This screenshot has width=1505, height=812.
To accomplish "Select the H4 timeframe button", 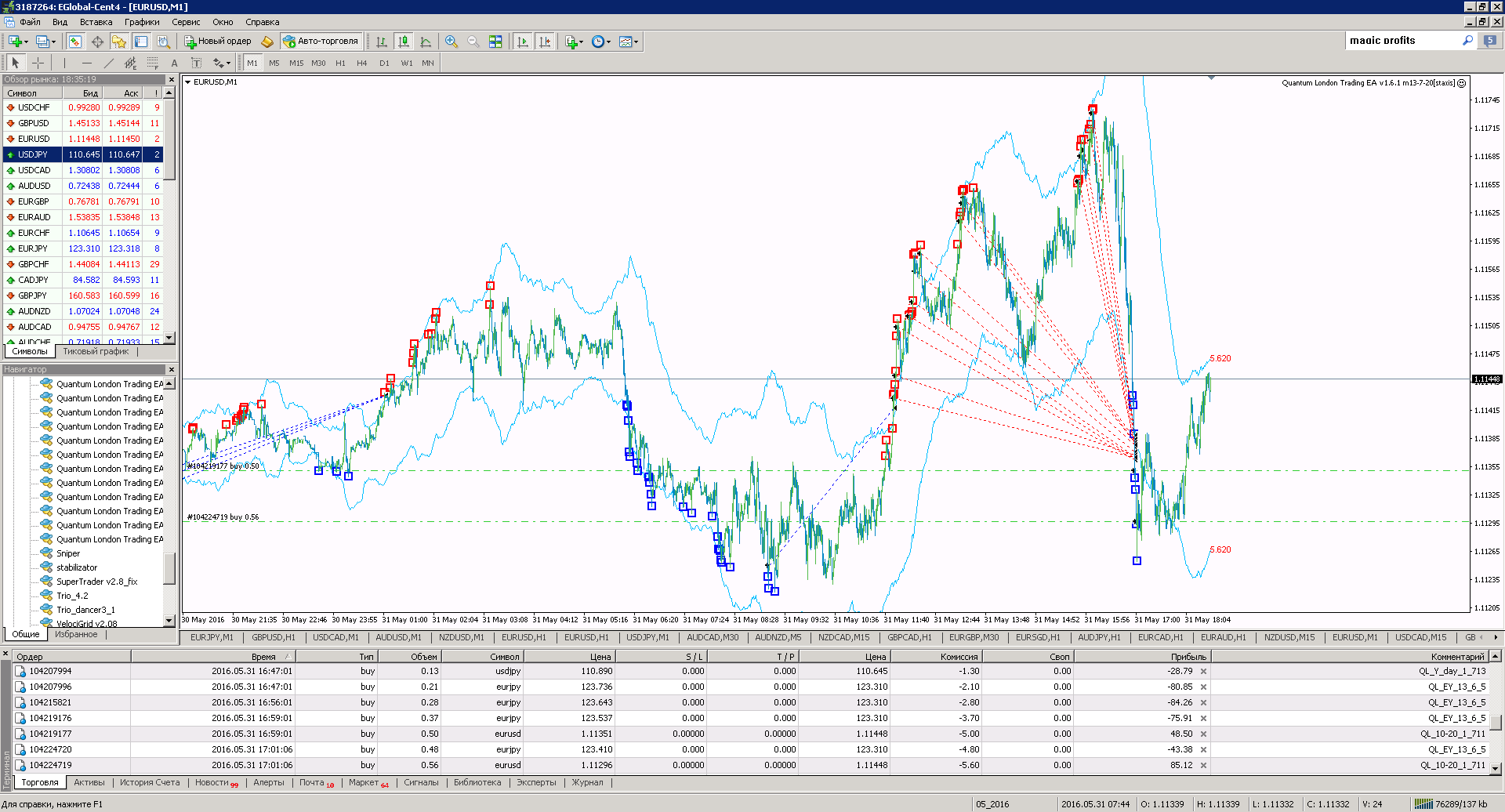I will coord(361,63).
